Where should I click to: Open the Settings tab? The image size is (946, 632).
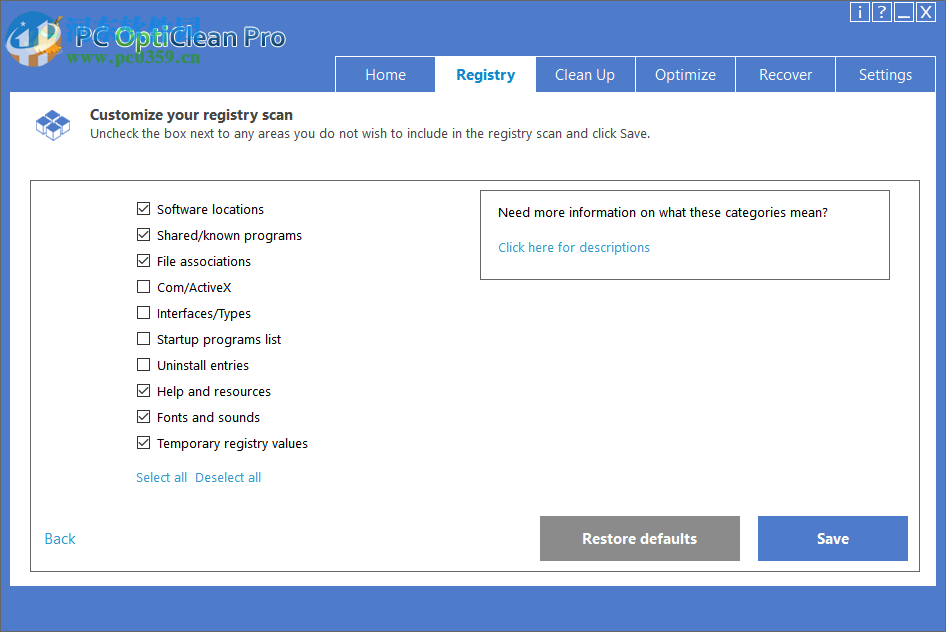[x=885, y=74]
